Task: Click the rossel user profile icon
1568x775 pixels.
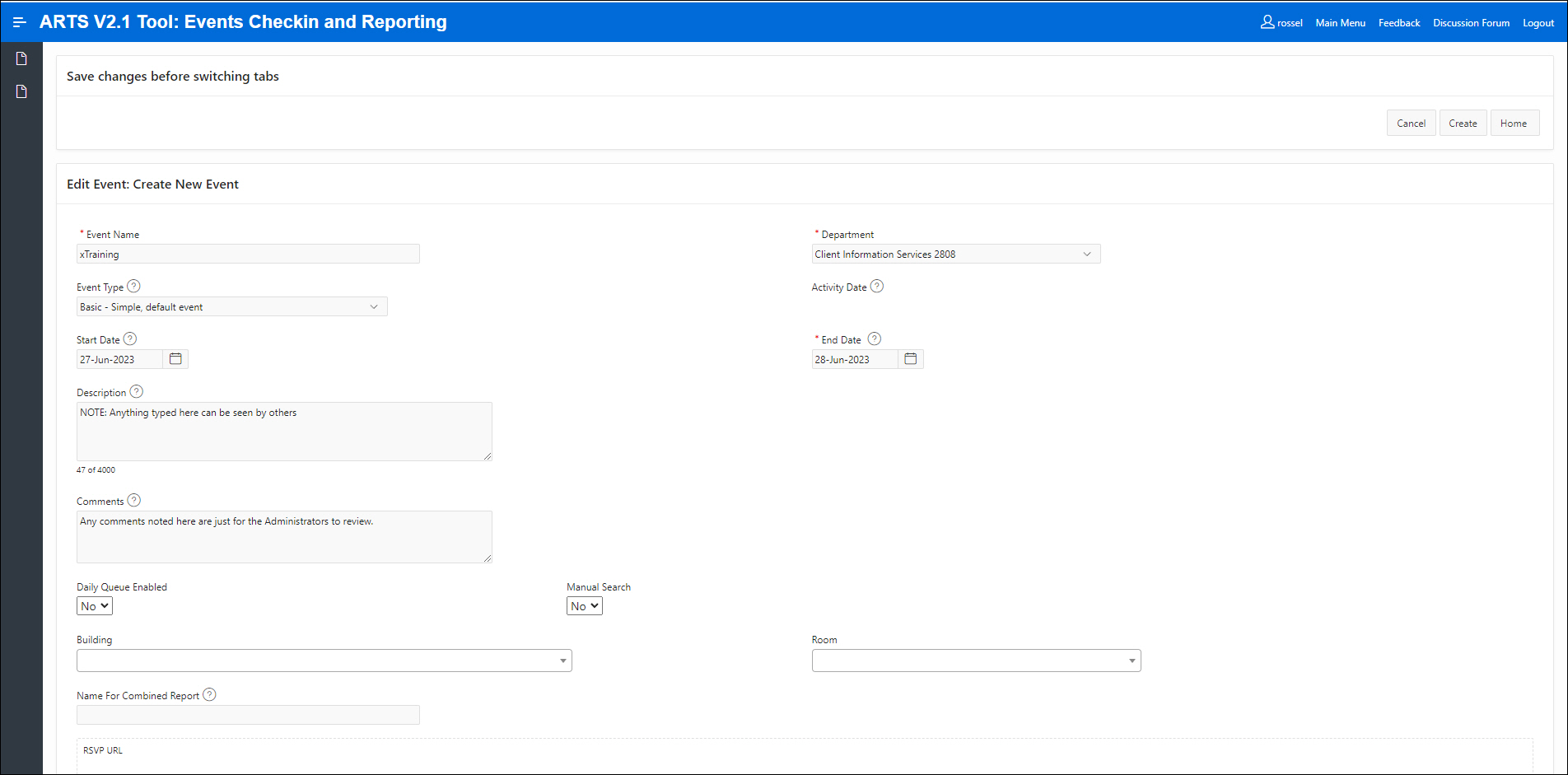Action: coord(1267,22)
